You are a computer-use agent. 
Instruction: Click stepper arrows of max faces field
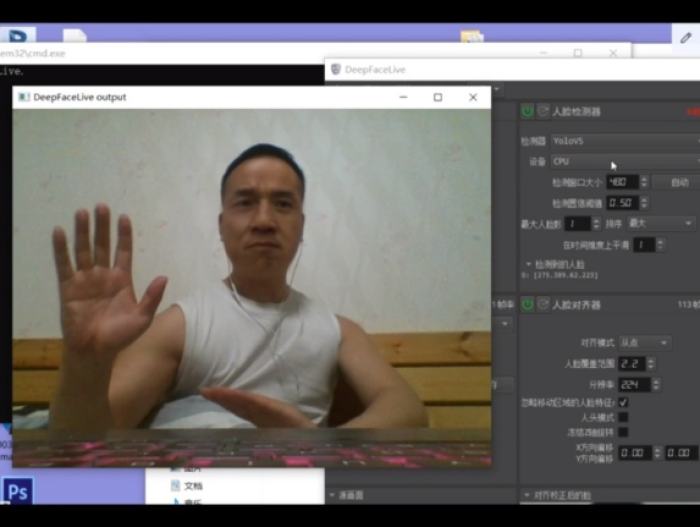coord(596,223)
